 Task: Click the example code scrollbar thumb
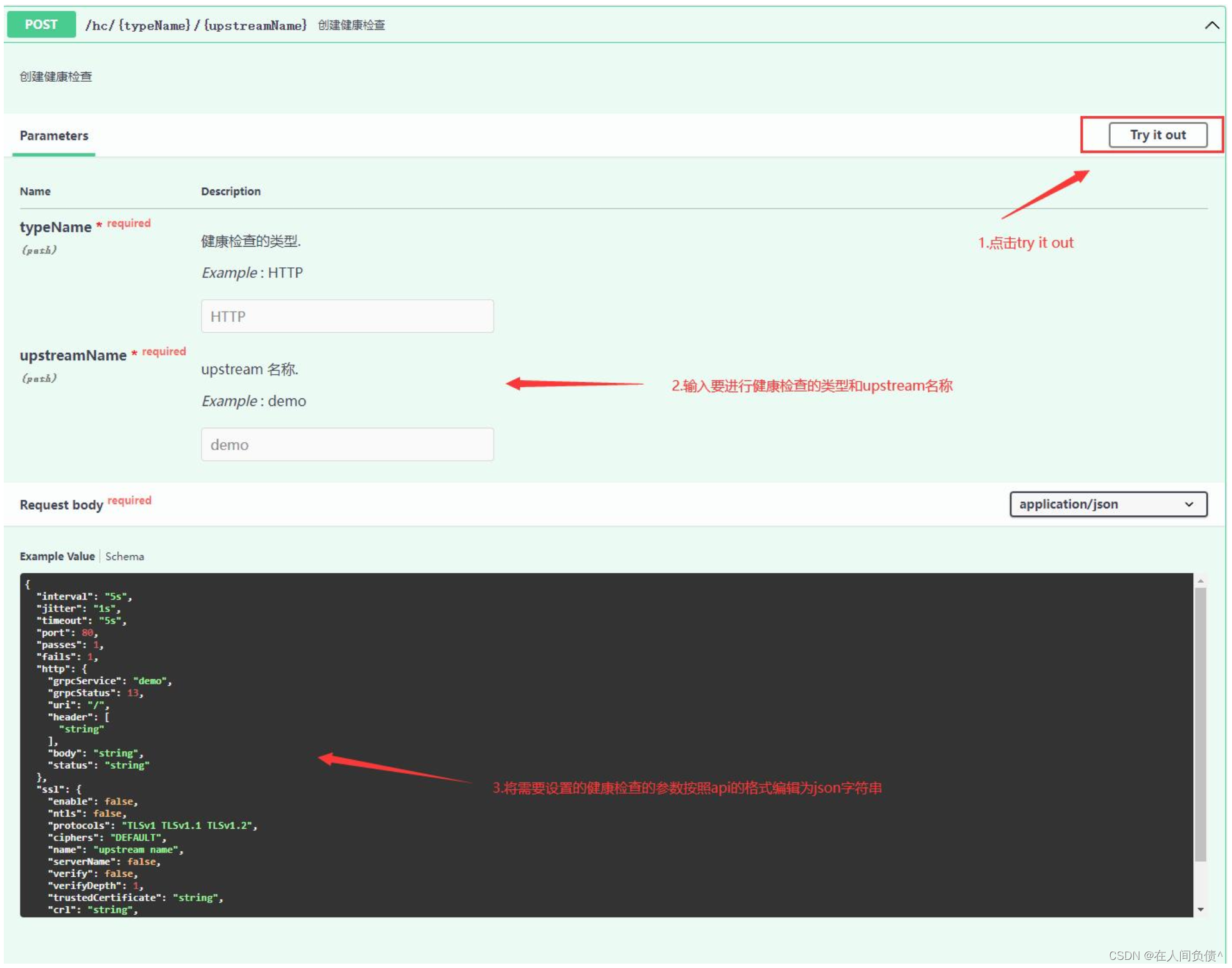click(1200, 724)
